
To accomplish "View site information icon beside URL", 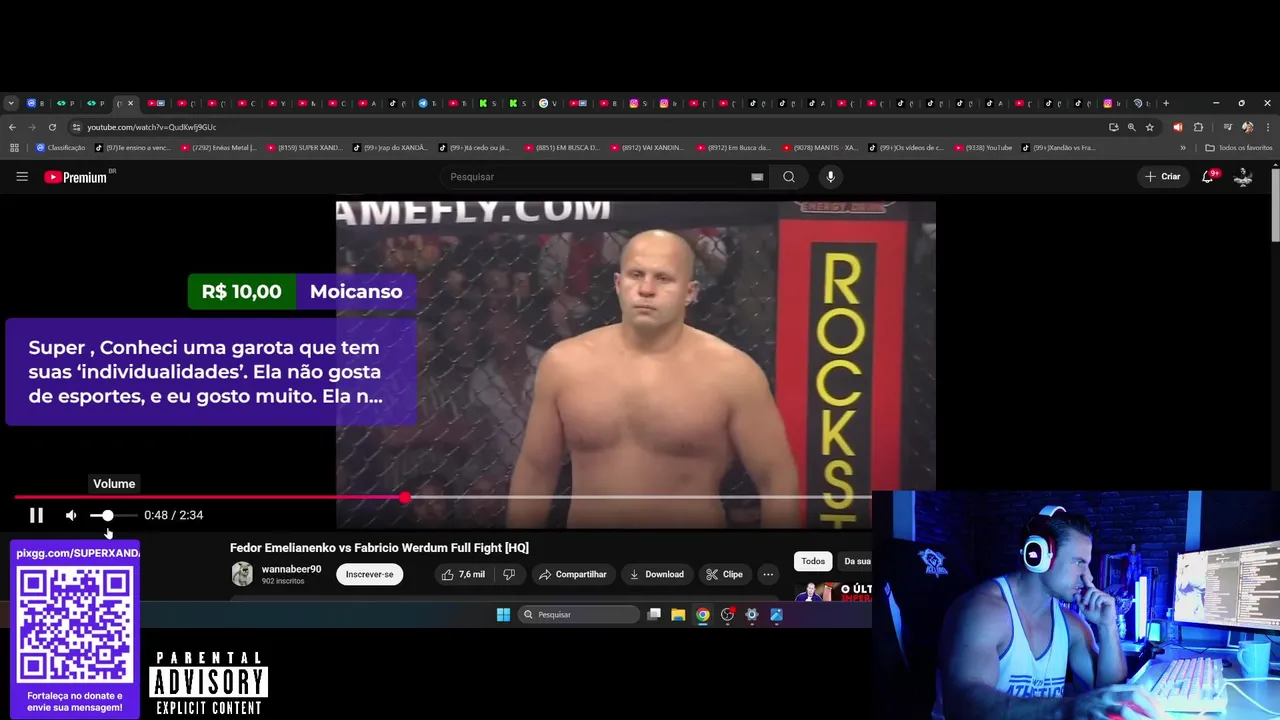I will pyautogui.click(x=76, y=127).
